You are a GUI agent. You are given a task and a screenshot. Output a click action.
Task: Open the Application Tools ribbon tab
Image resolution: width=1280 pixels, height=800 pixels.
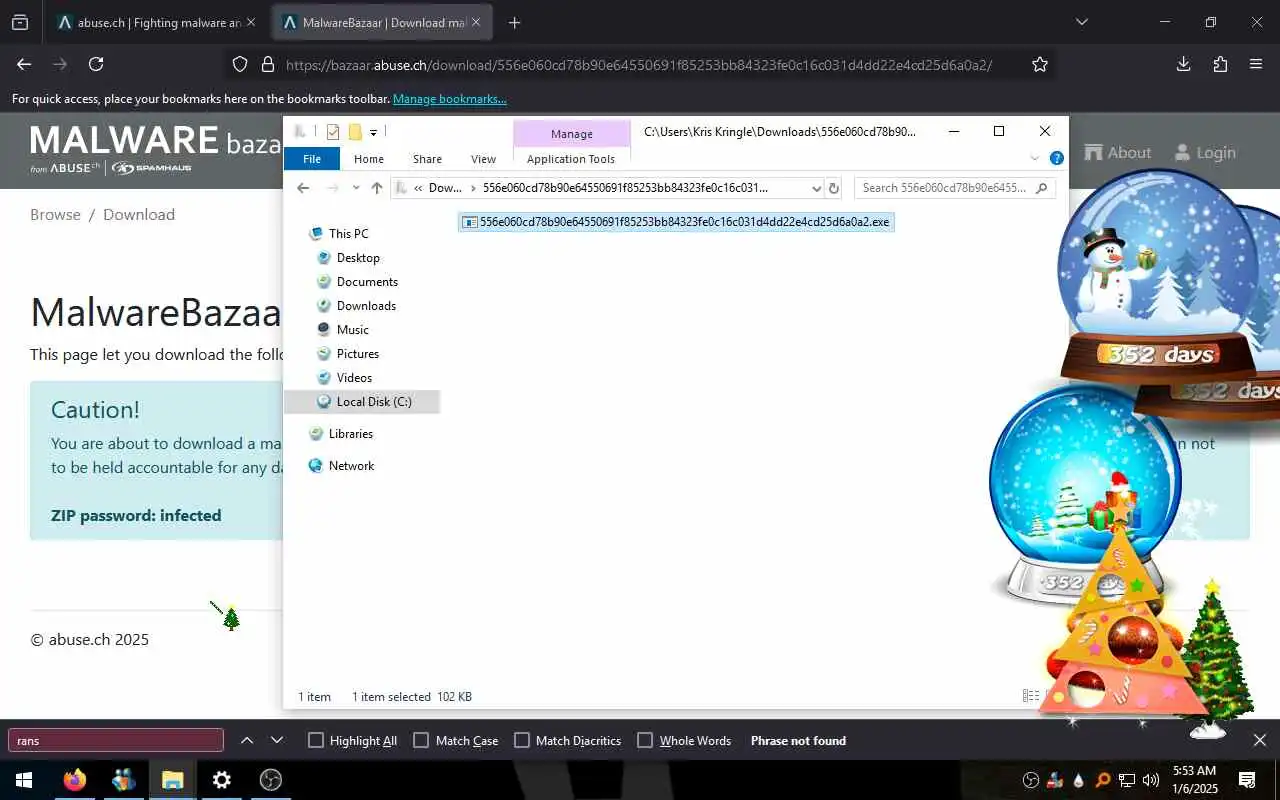pyautogui.click(x=571, y=159)
